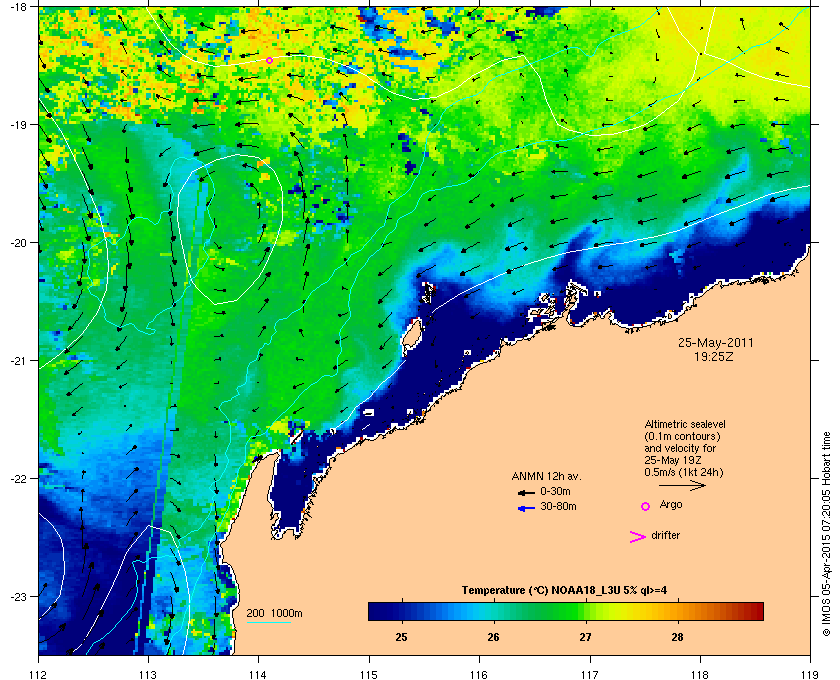This screenshot has height=680, width=840.
Task: Click the '25-May-2011' date label
Action: (x=716, y=342)
